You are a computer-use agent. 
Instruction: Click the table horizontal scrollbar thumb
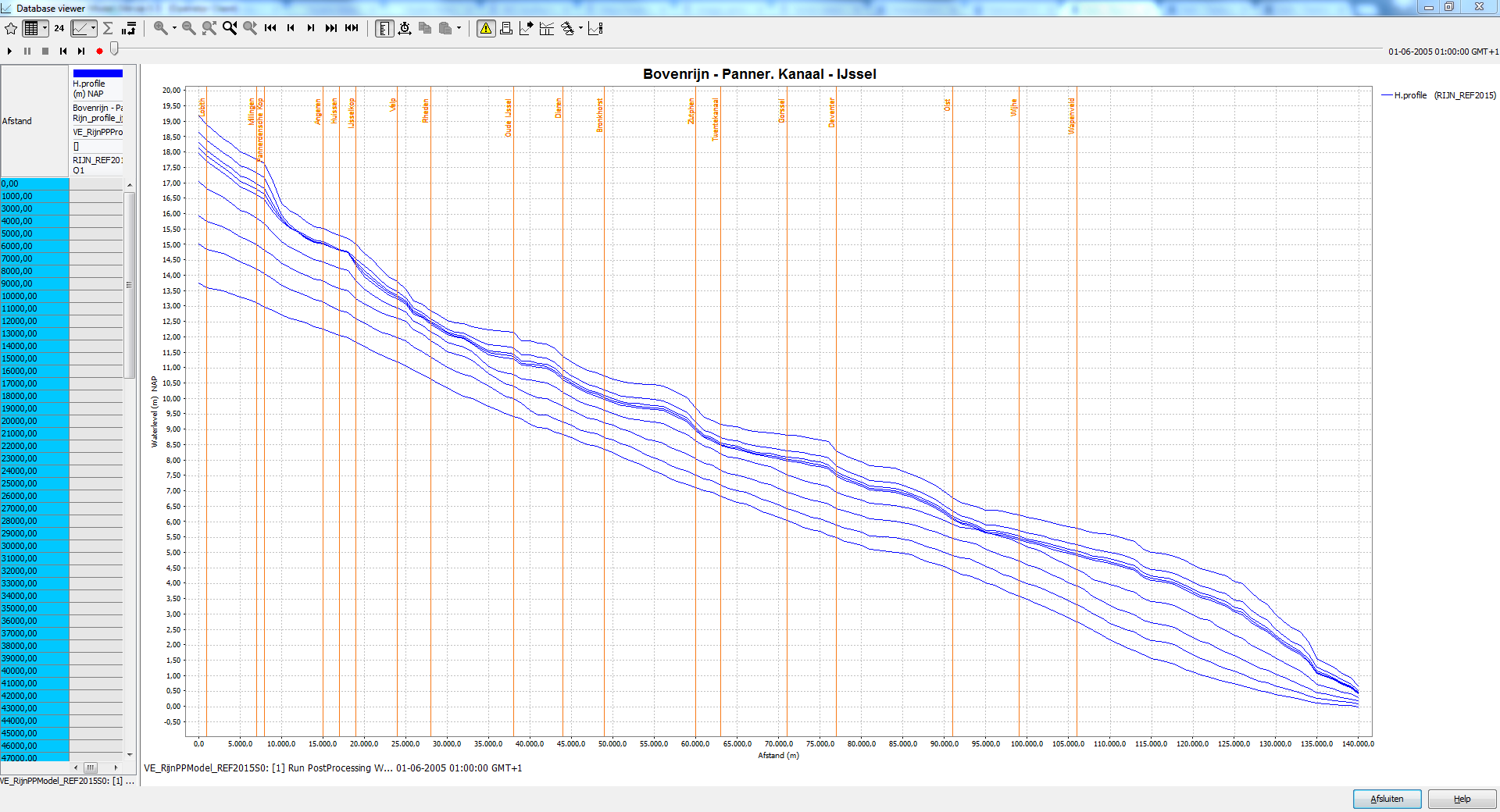91,767
